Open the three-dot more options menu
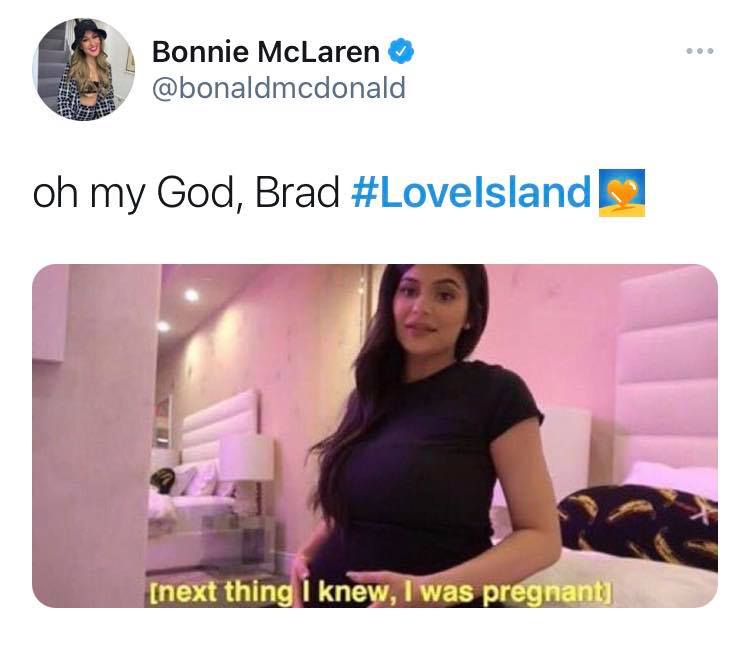Image resolution: width=750 pixels, height=645 pixels. [x=700, y=51]
